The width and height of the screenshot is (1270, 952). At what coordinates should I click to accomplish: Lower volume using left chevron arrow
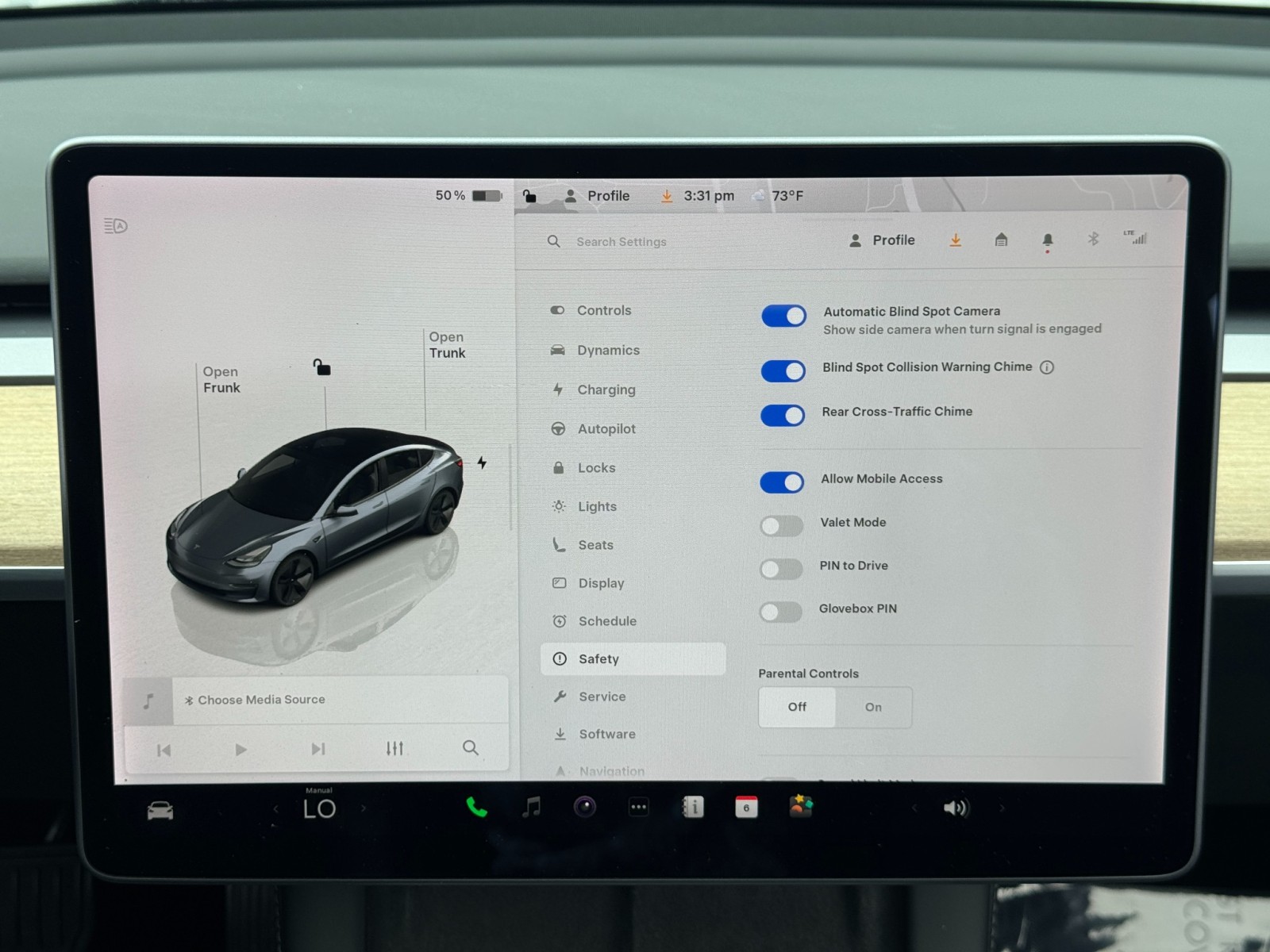[x=914, y=808]
